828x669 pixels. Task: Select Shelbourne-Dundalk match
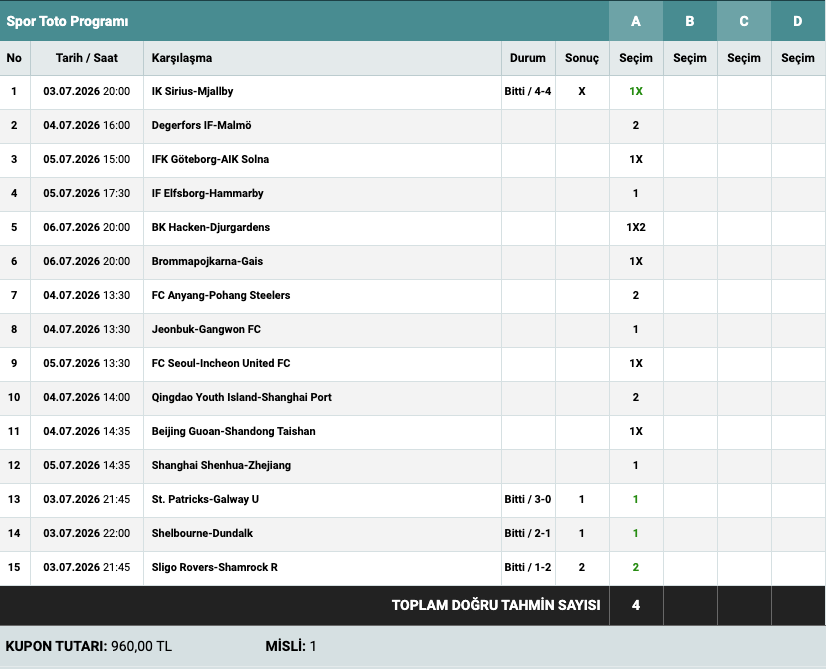[x=202, y=533]
